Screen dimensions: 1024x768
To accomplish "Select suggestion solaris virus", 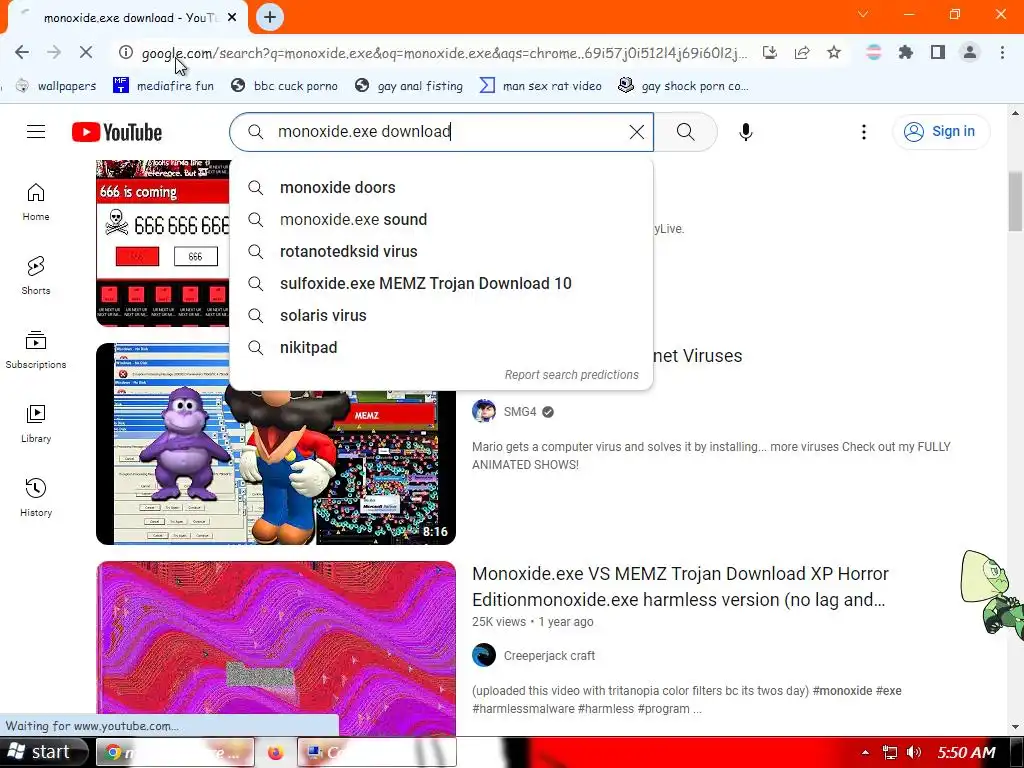I will tap(441, 315).
